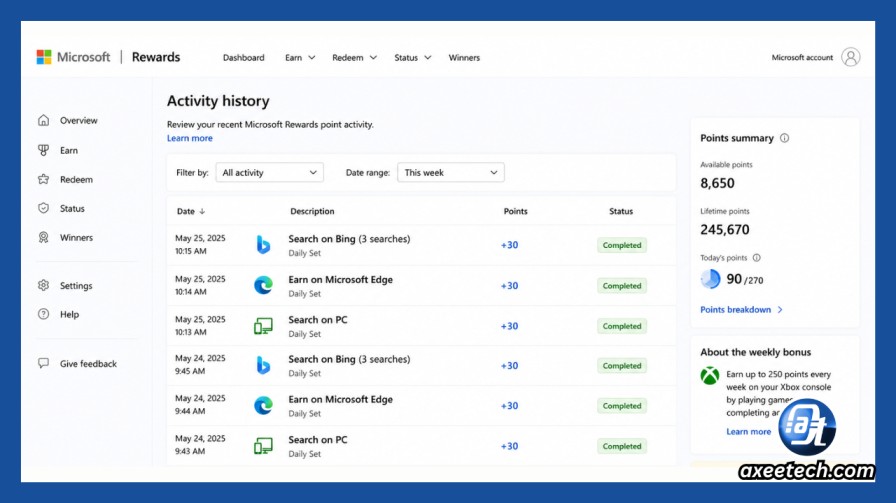
Task: Select Redeem in the sidebar
Action: coord(76,179)
